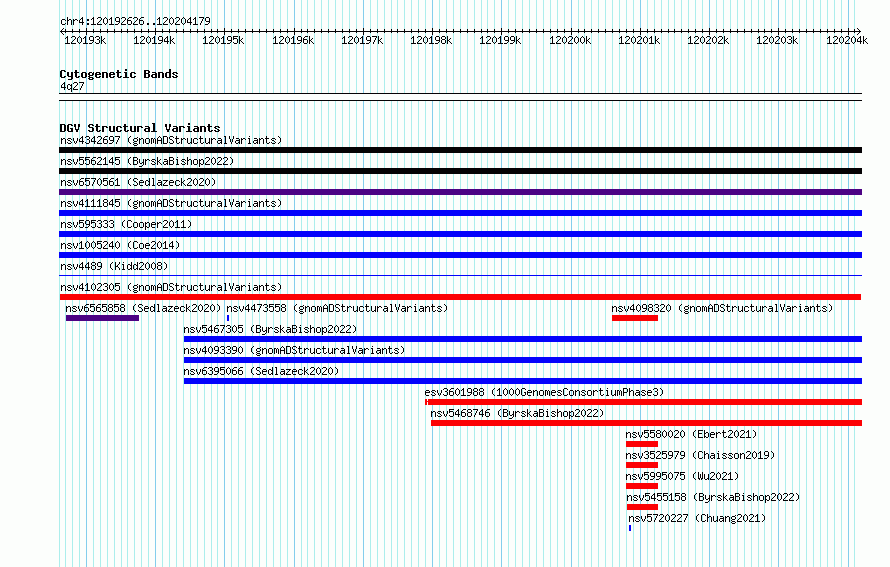890x567 pixels.
Task: Select the DGV Structural Variants track heading
Action: [x=140, y=128]
